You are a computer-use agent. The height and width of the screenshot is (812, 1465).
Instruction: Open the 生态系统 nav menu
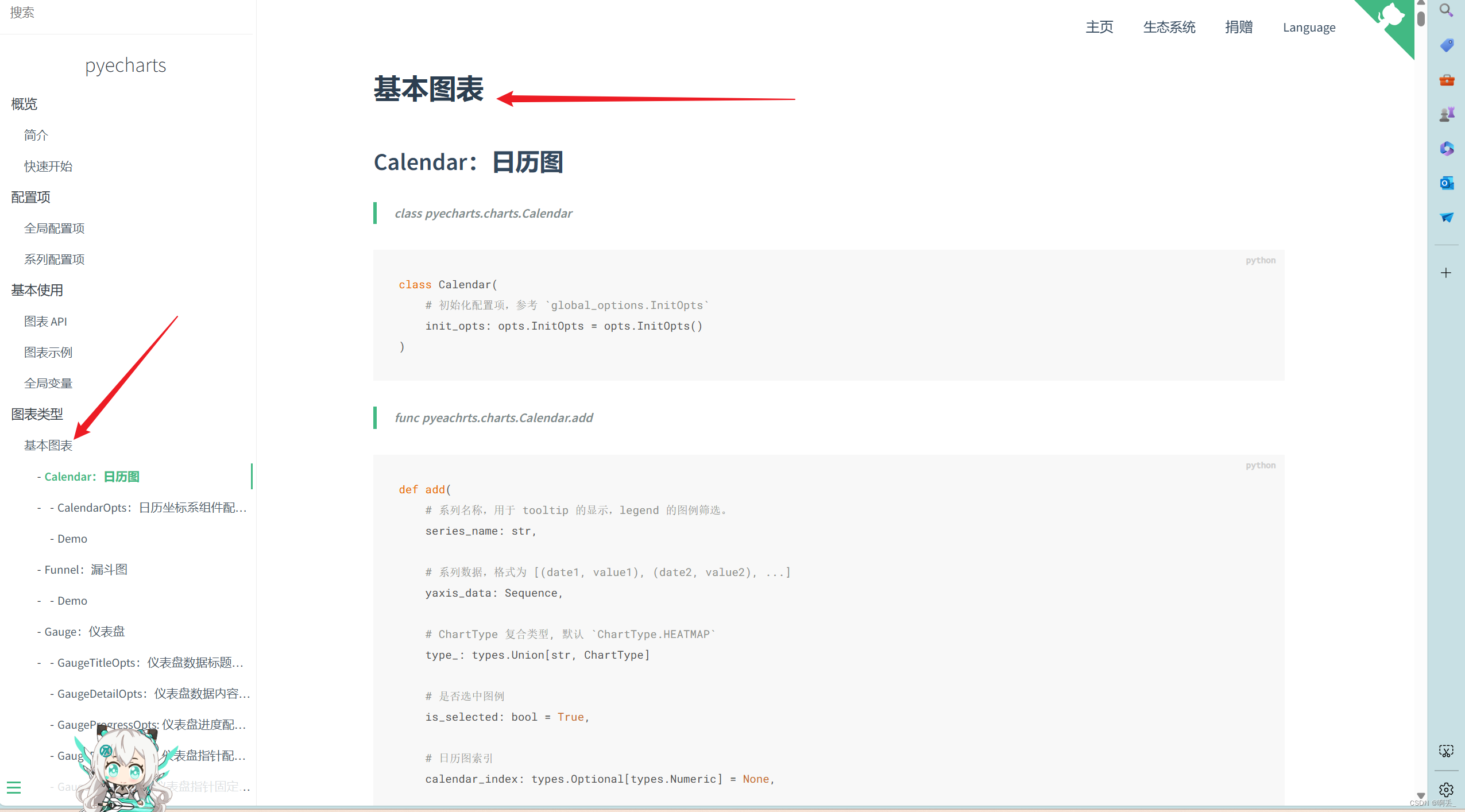[1169, 27]
